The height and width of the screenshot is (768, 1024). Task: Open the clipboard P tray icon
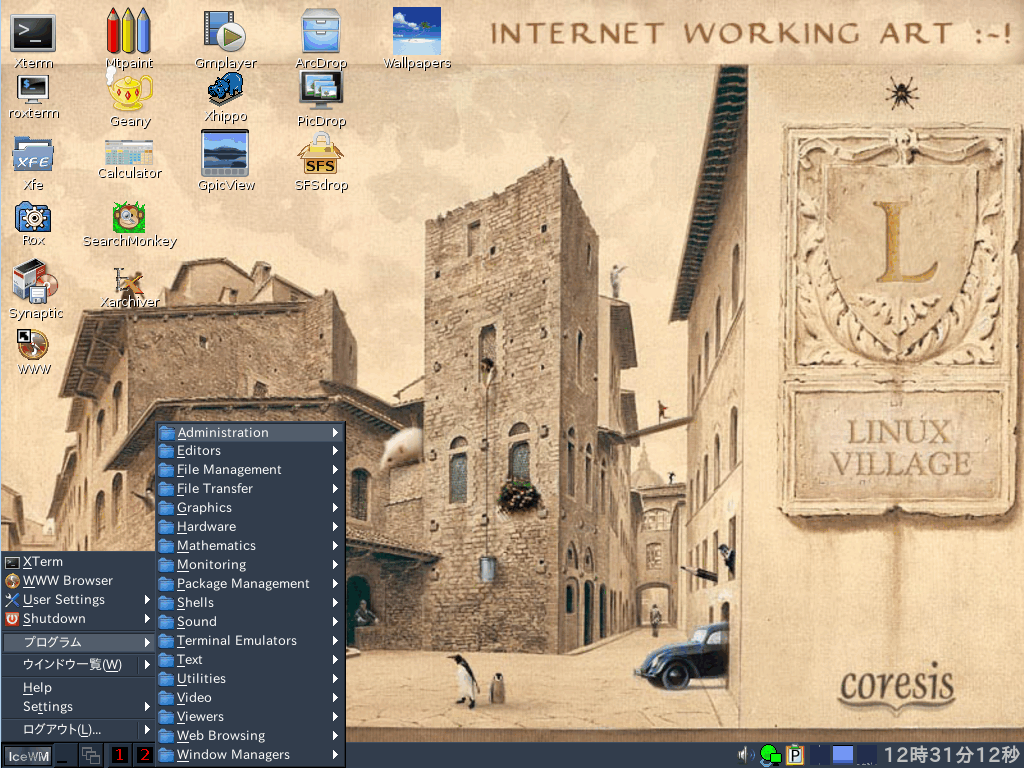coord(794,756)
